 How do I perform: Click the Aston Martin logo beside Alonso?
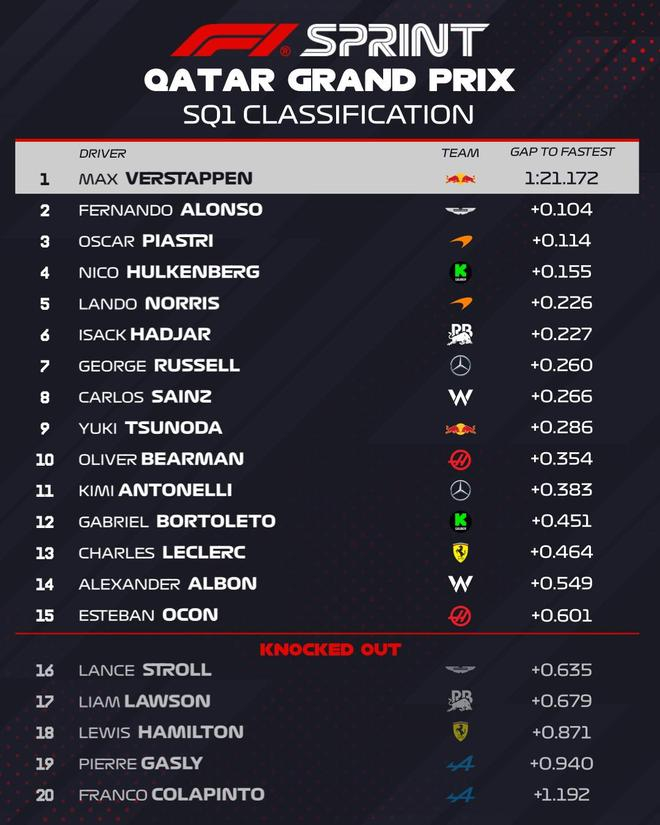(460, 210)
